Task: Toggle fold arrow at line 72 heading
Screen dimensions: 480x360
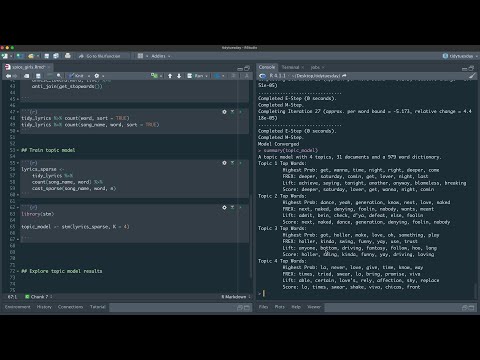Action: [18, 271]
